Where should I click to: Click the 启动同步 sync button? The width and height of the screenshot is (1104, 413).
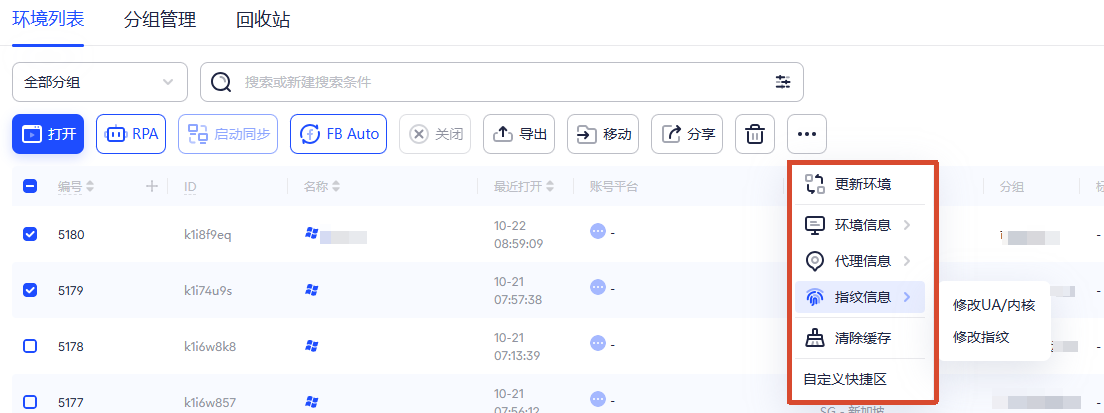(x=228, y=134)
